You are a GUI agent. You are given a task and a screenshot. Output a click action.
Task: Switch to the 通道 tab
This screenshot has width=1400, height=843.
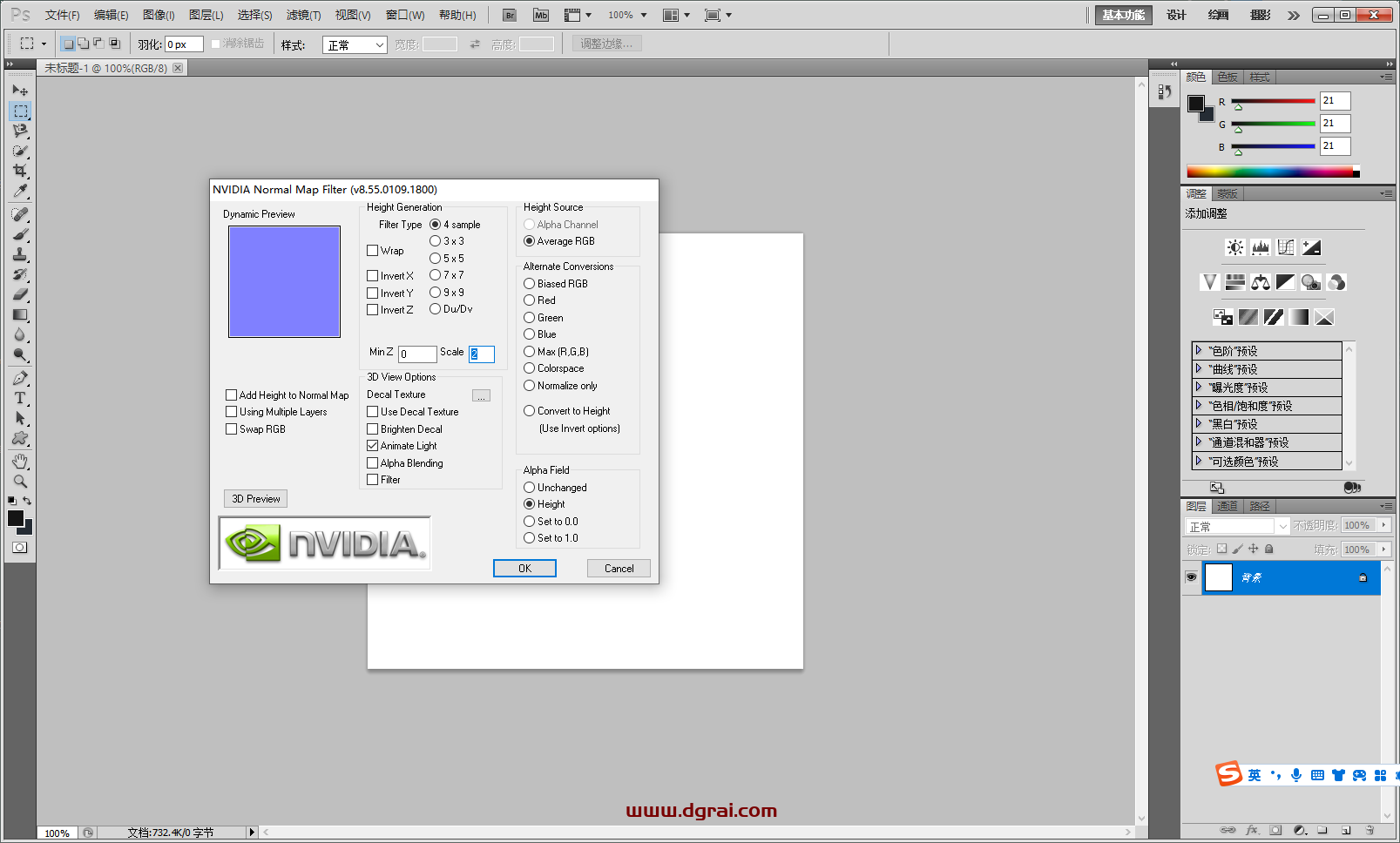pos(1228,506)
